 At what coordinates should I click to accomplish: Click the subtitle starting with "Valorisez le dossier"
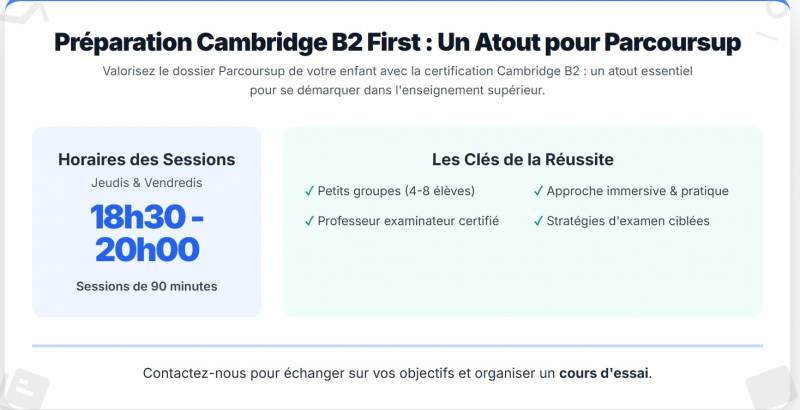[398, 81]
